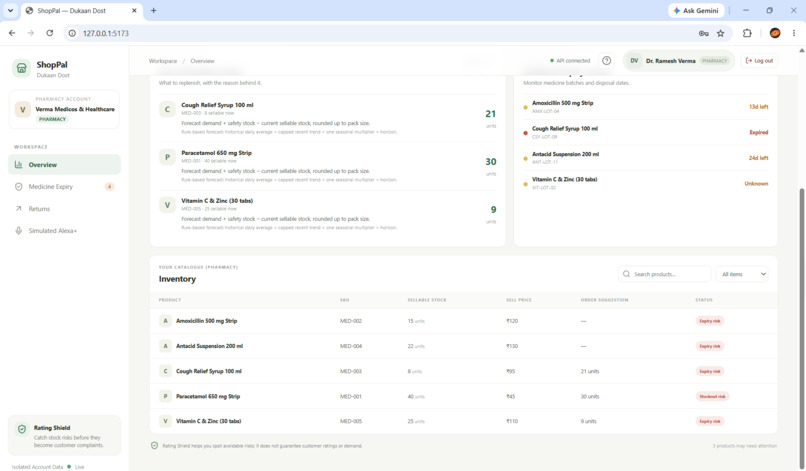Open a new browser tab
Image resolution: width=806 pixels, height=471 pixels.
153,10
